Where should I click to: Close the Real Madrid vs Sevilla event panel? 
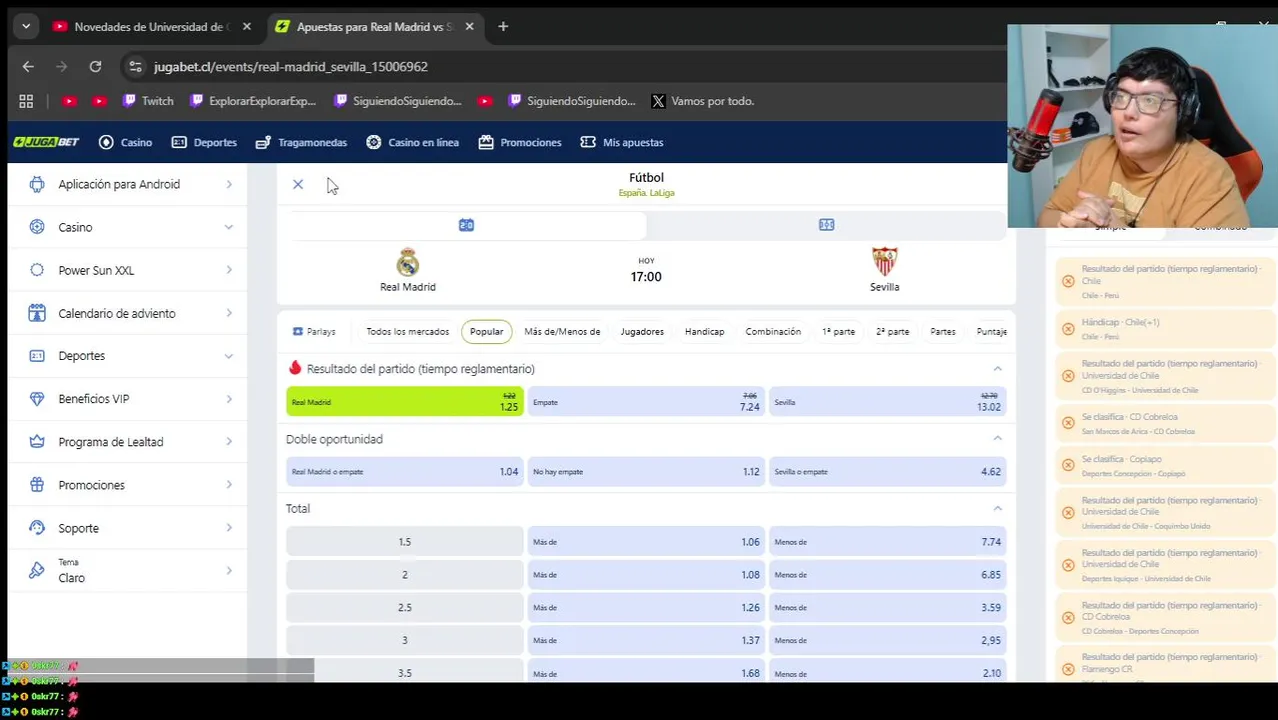click(298, 184)
